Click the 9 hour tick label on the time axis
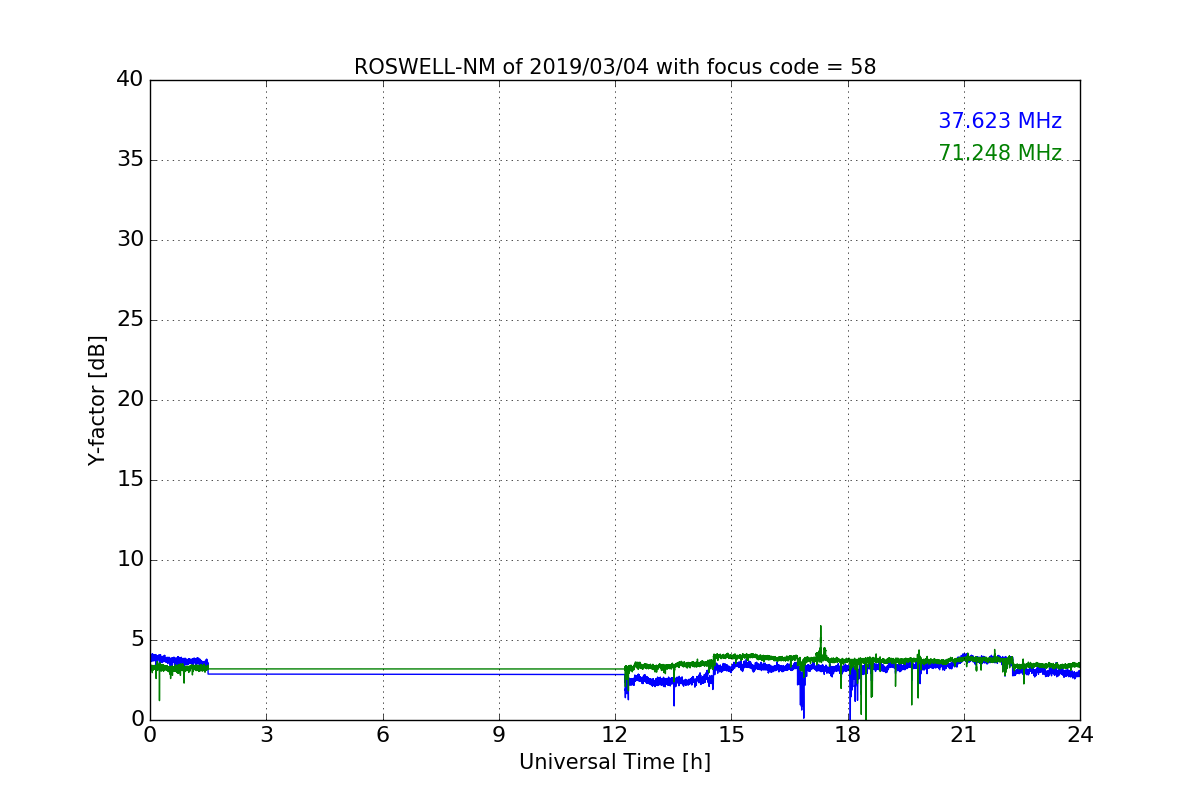The image size is (1200, 800). coord(499,735)
